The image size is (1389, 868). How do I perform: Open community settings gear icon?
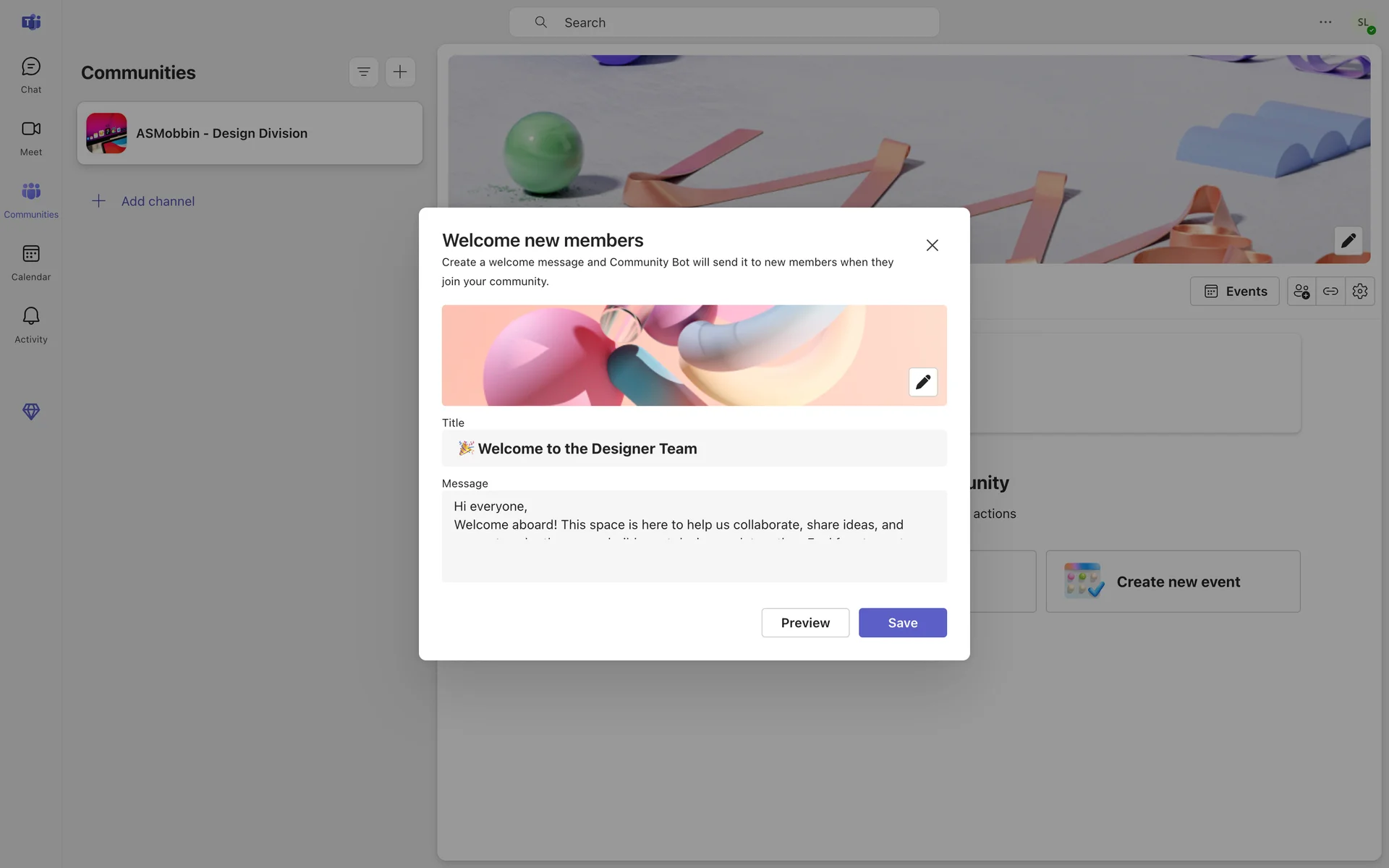click(x=1359, y=292)
